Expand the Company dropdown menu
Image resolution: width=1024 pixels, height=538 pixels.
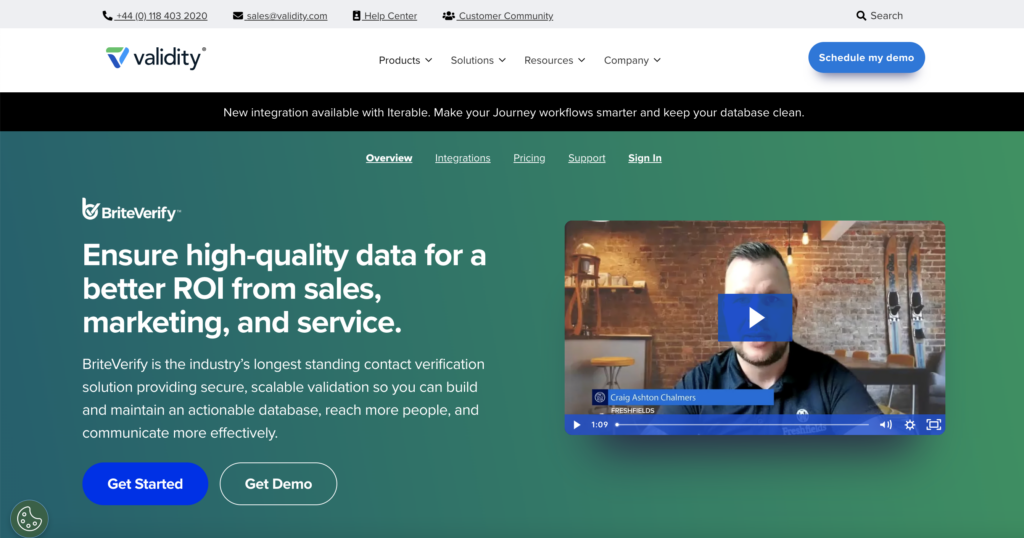(x=632, y=60)
